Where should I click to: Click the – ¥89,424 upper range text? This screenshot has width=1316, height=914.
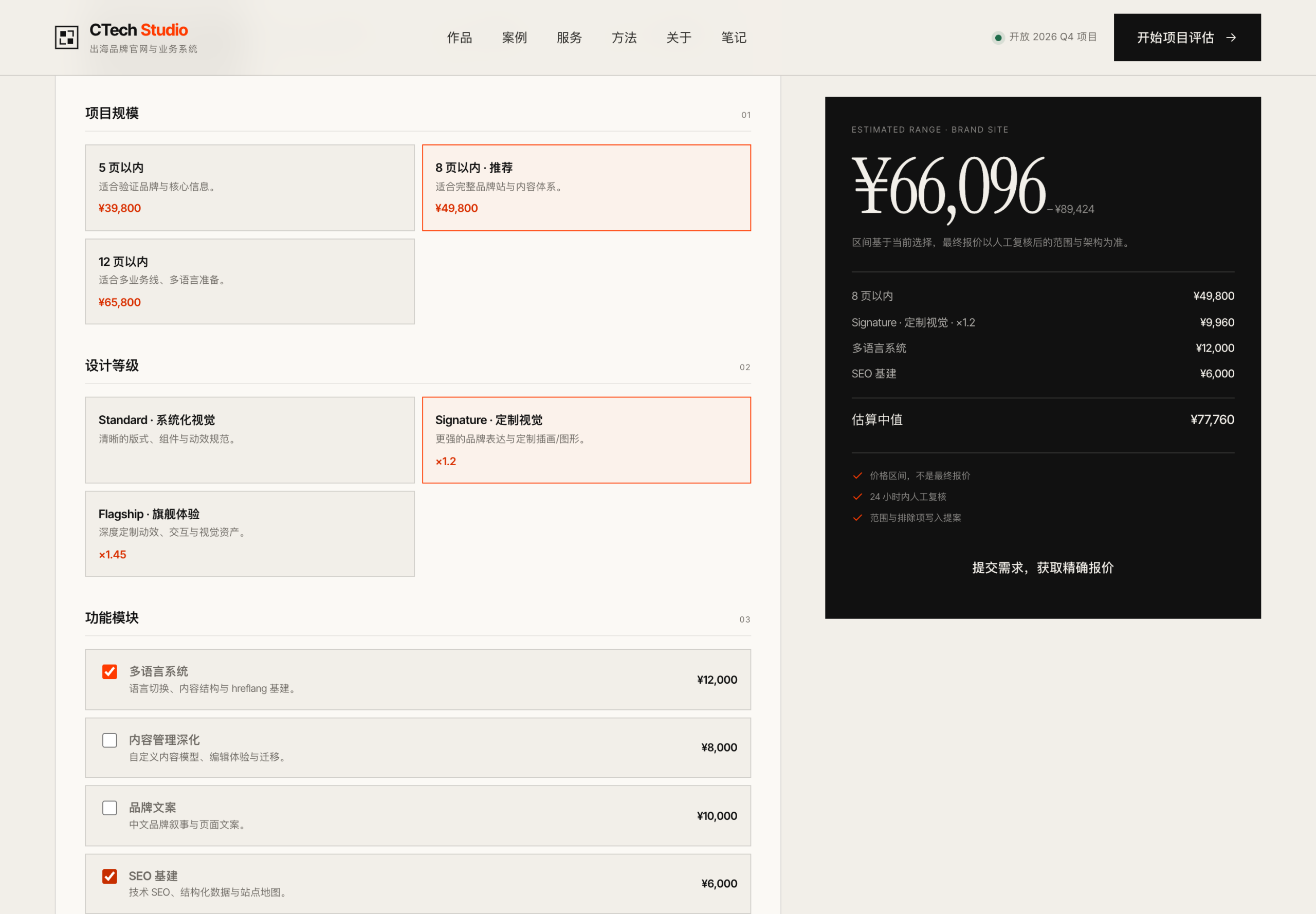1070,209
